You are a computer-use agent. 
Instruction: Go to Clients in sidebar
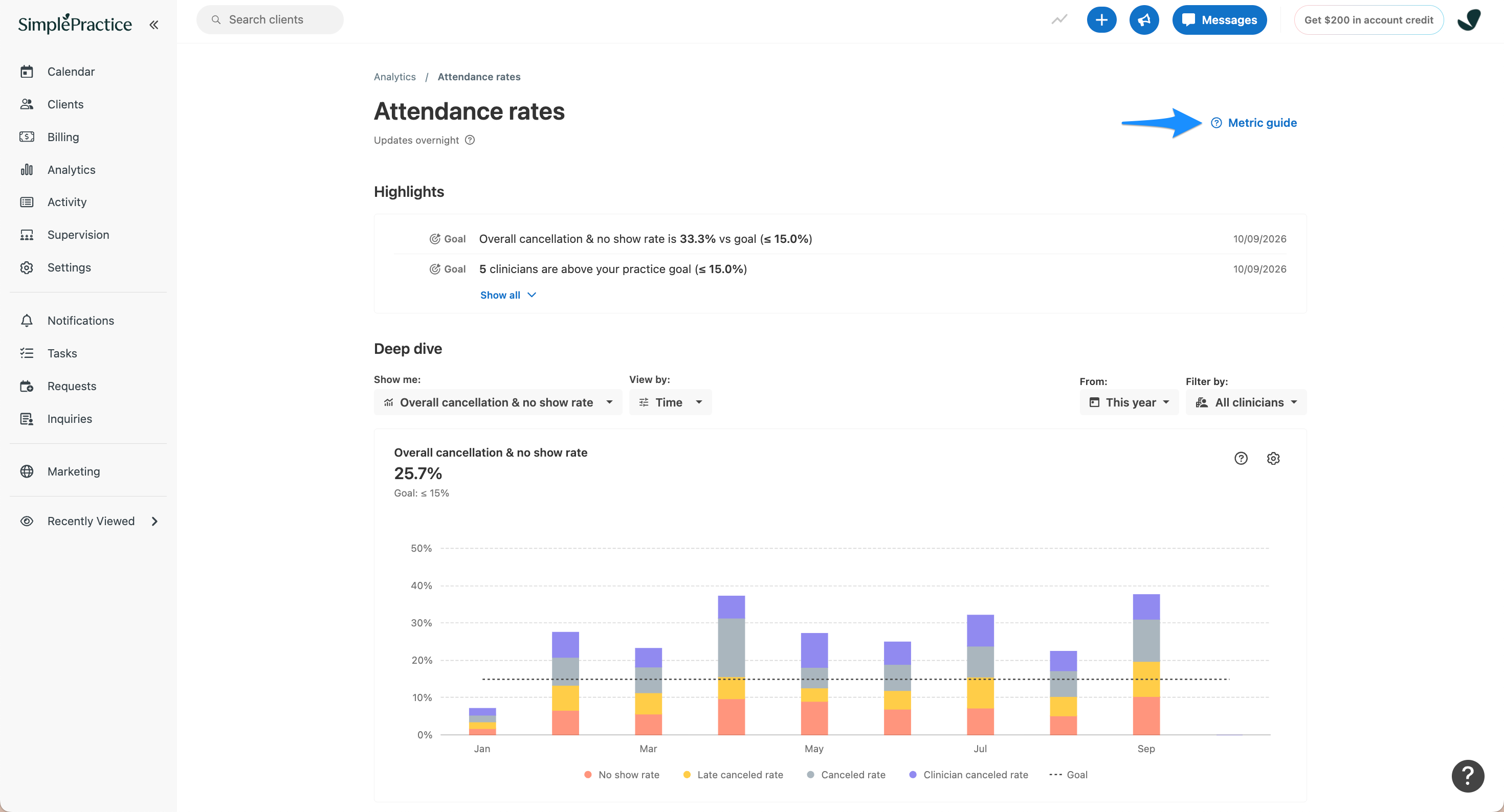point(65,104)
